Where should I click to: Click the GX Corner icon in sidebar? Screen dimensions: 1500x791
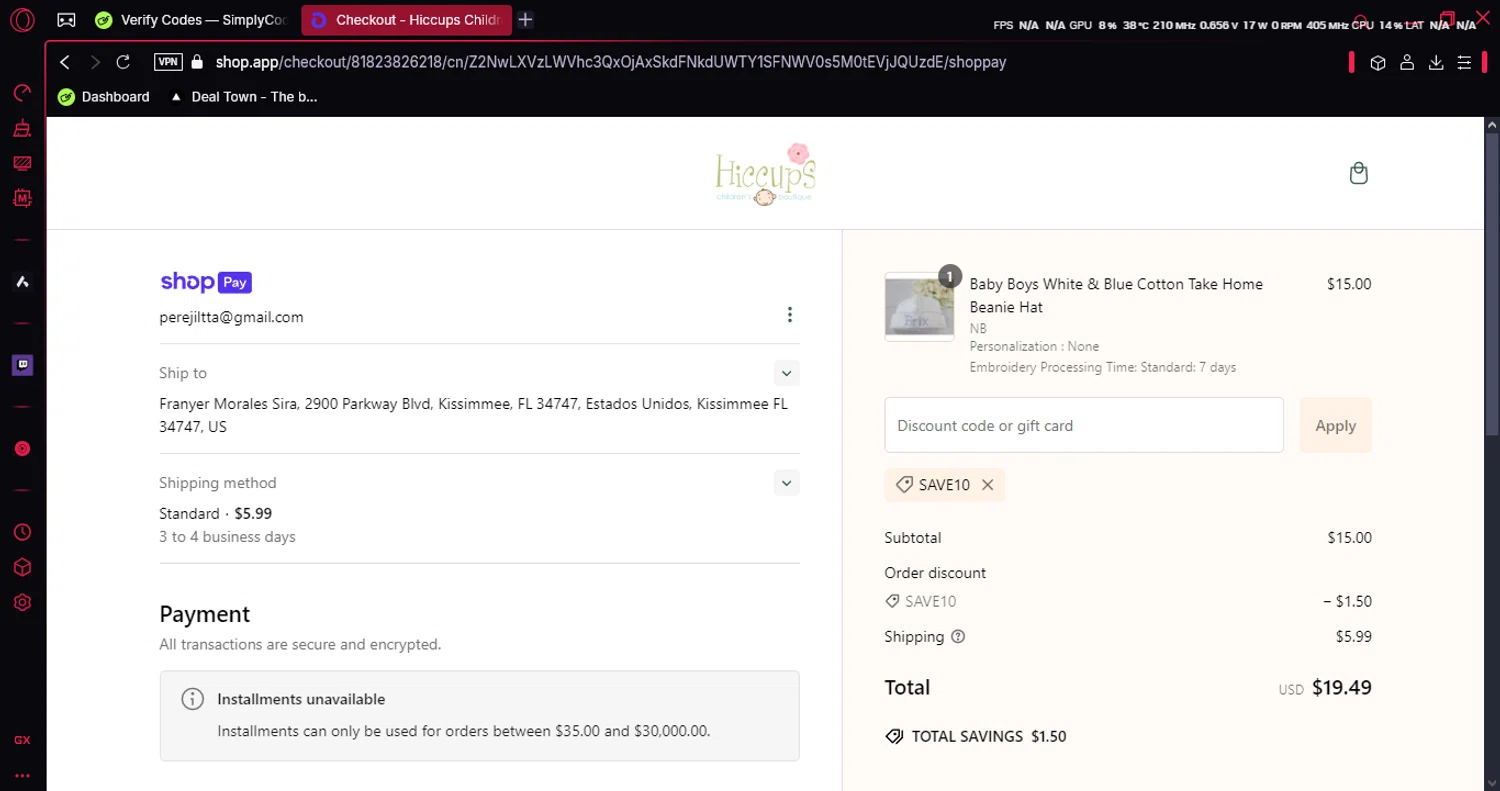22,740
